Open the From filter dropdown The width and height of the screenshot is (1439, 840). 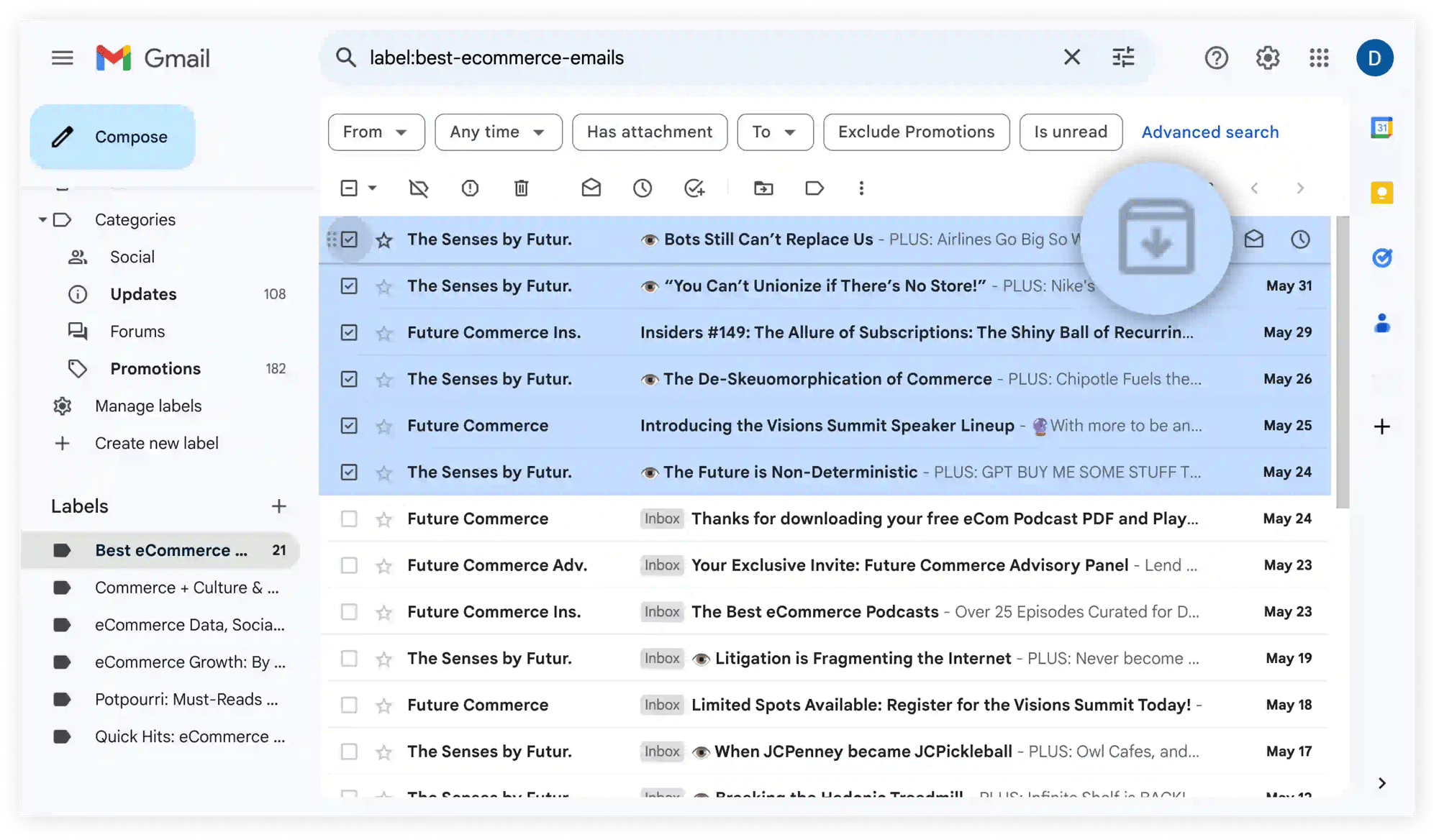coord(376,132)
